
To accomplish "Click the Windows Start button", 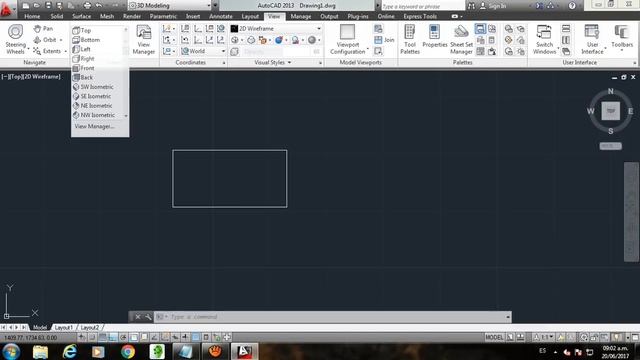I will (11, 351).
